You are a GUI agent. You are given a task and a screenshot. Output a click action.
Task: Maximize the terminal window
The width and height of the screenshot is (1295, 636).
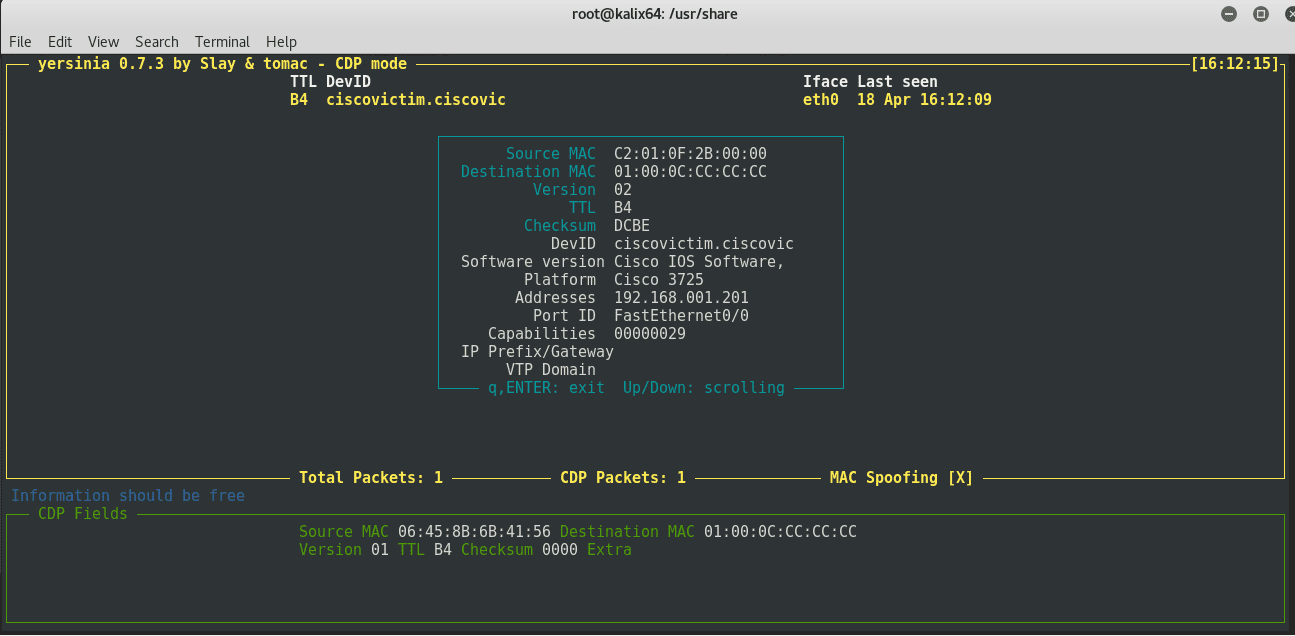click(1261, 14)
